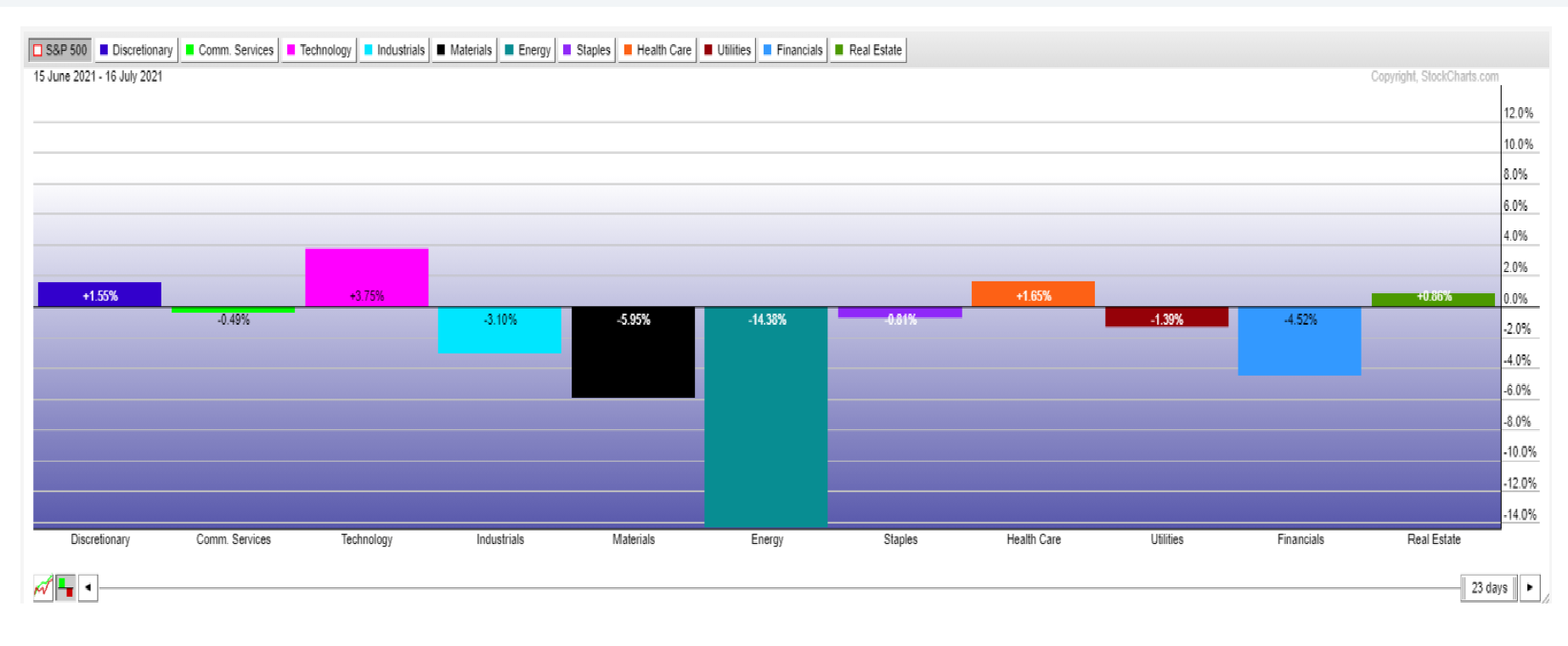This screenshot has height=646, width=1568.
Task: Click the right arrow to step date range forward
Action: (1530, 587)
